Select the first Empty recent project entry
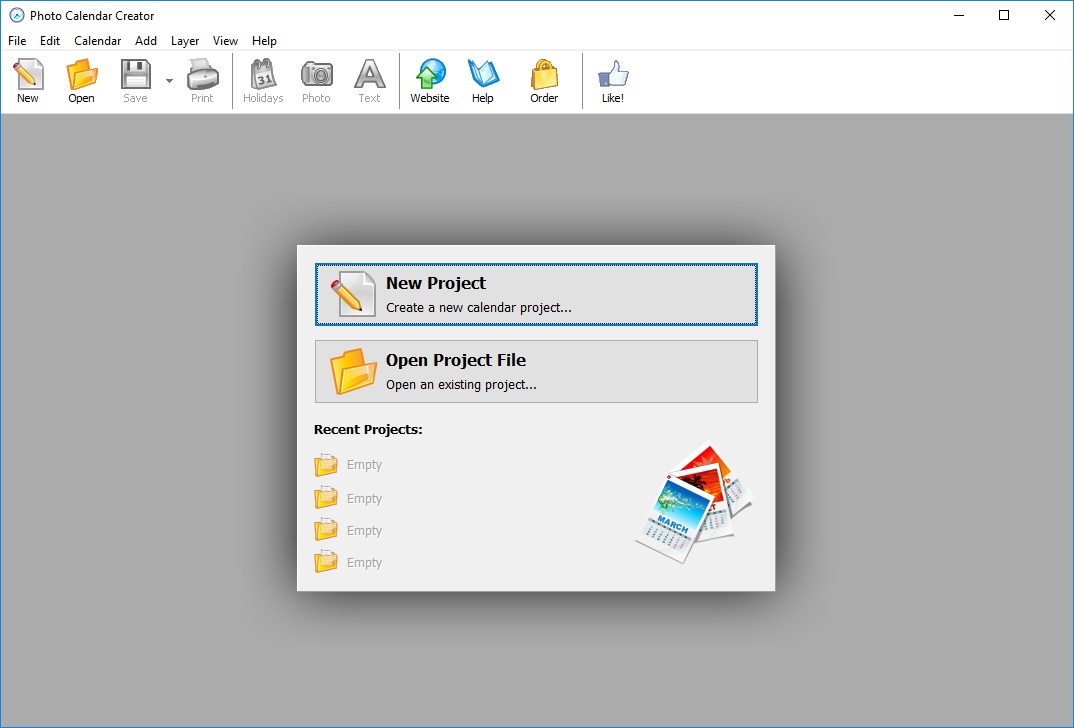The image size is (1074, 728). [349, 465]
